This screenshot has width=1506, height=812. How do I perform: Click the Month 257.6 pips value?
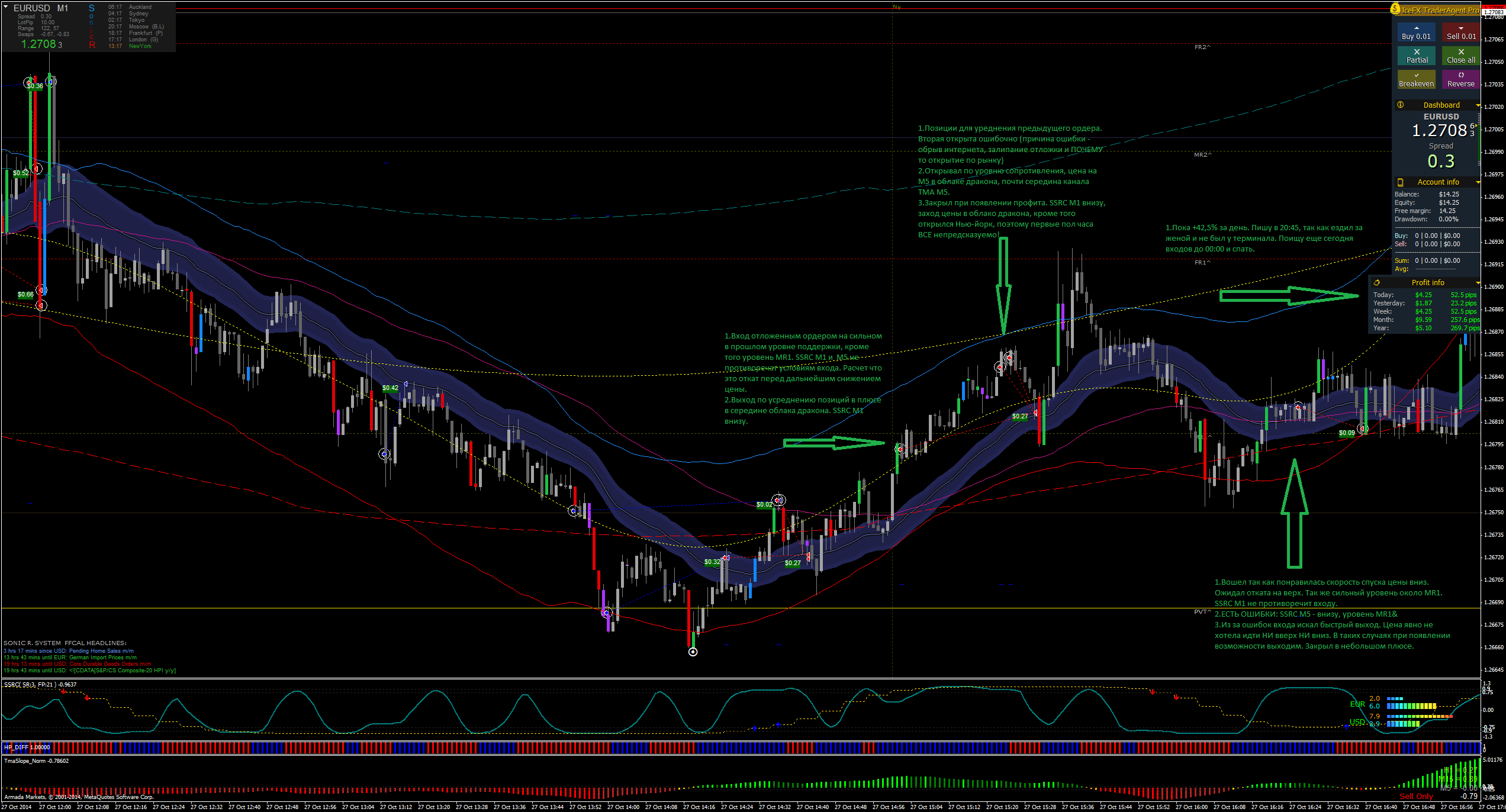click(x=1465, y=320)
